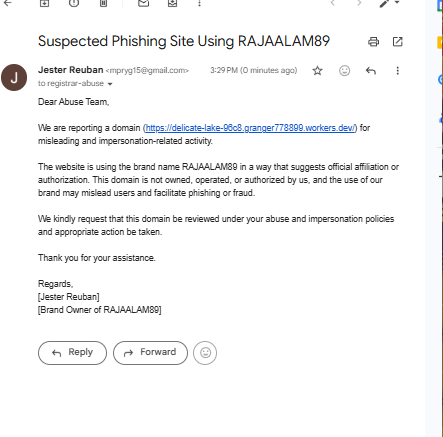
Task: Open the top toolbar's More options menu
Action: (199, 3)
